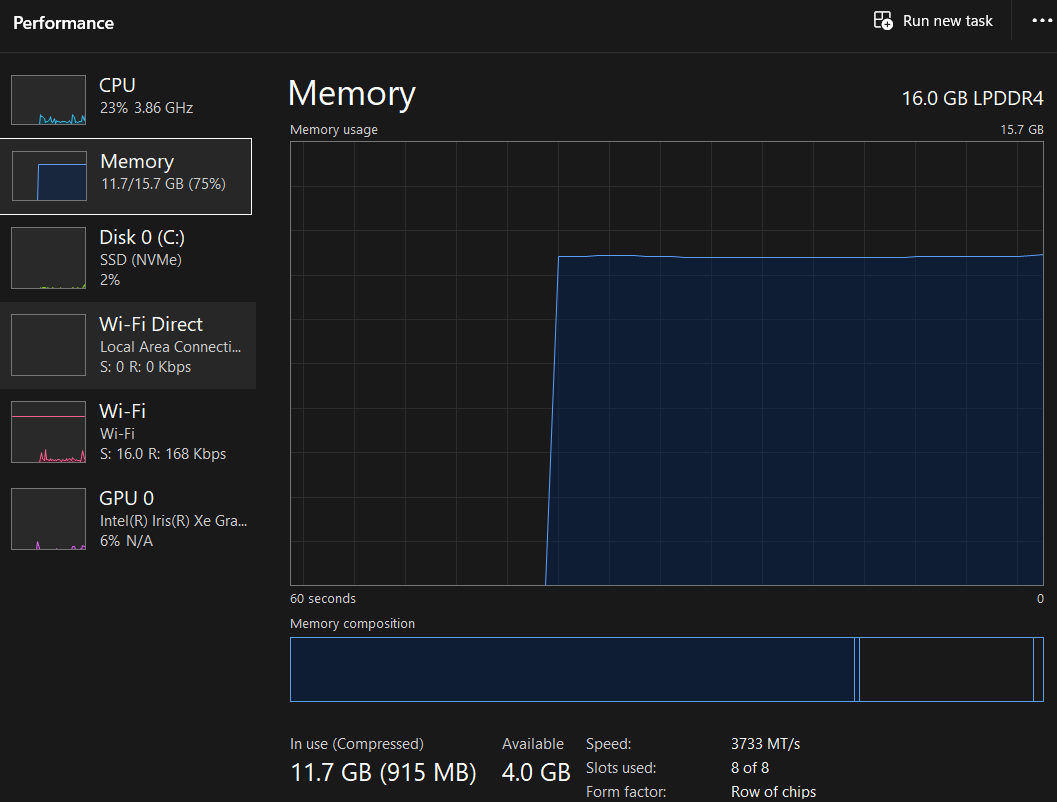The width and height of the screenshot is (1057, 802).
Task: Select the Wi-Fi pink graph thumbnail
Action: pyautogui.click(x=49, y=431)
